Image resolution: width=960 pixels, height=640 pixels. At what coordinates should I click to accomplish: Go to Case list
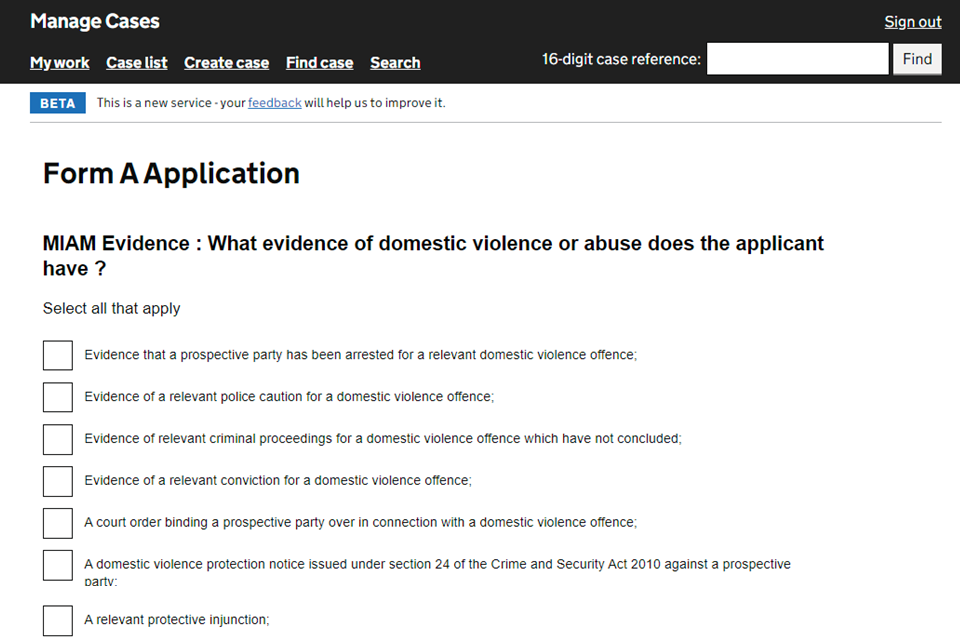click(137, 63)
